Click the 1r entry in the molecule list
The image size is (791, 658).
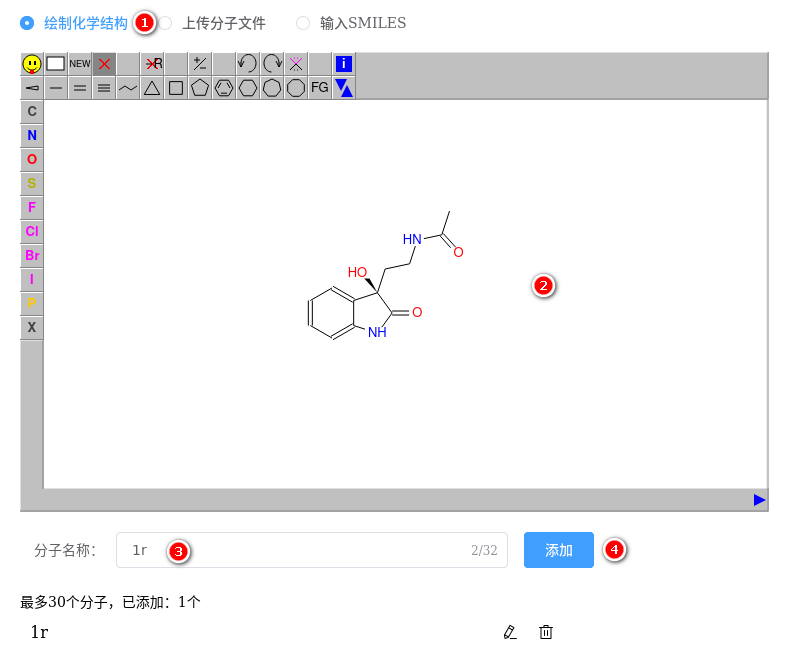[x=39, y=632]
